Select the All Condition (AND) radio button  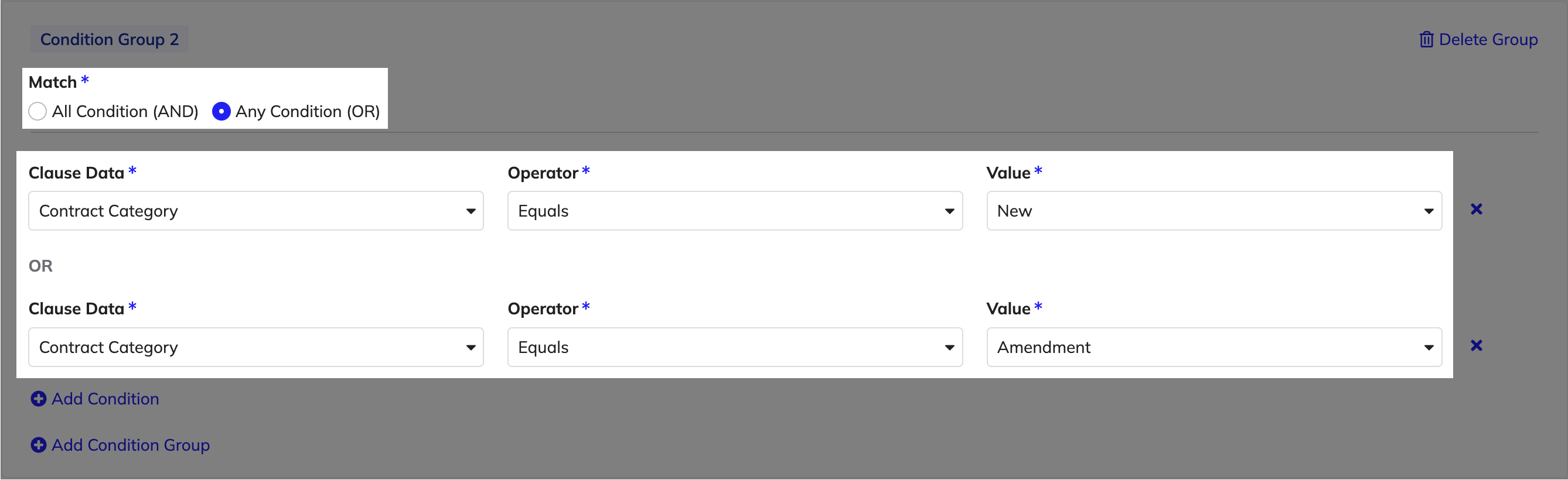coord(38,111)
